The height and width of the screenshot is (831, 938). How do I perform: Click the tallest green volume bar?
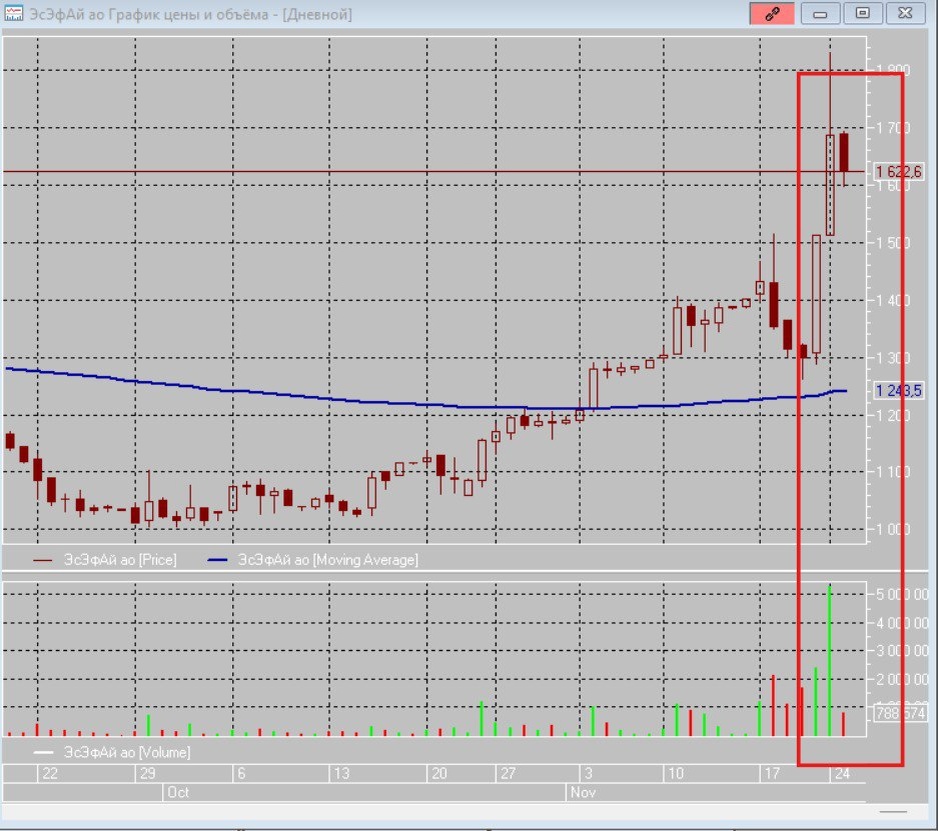pyautogui.click(x=829, y=660)
